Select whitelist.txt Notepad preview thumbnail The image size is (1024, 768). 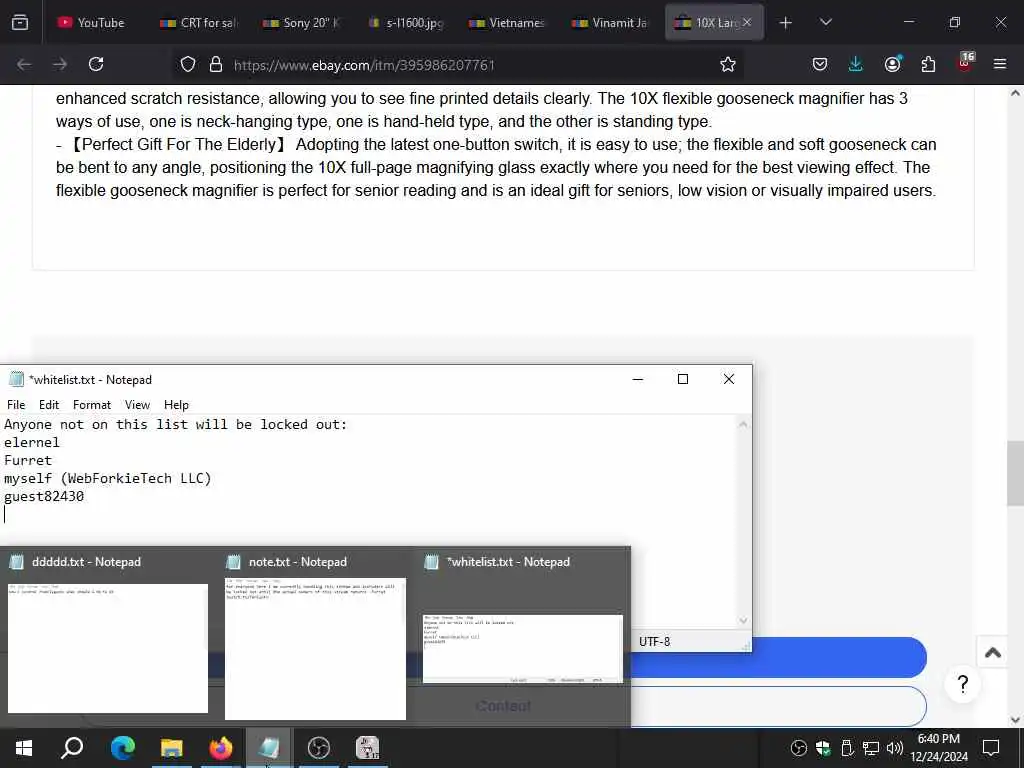click(x=522, y=648)
